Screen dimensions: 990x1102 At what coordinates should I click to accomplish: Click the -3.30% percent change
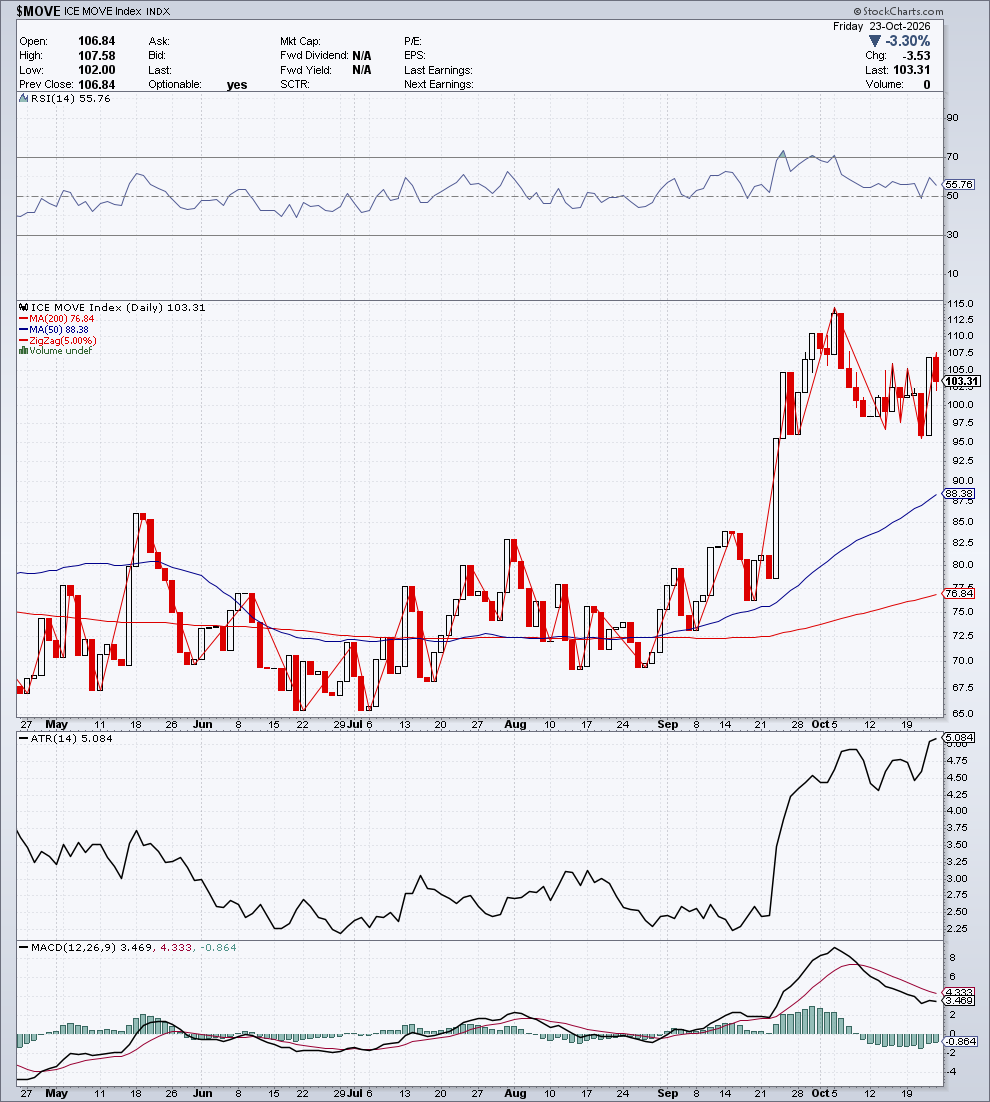click(908, 41)
